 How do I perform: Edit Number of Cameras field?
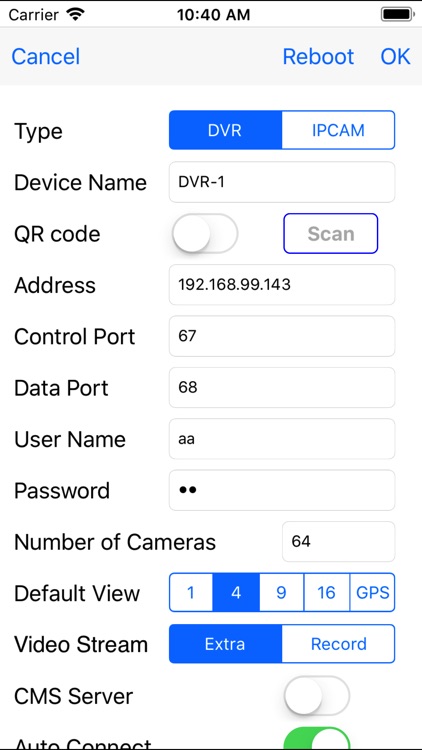[x=338, y=541]
